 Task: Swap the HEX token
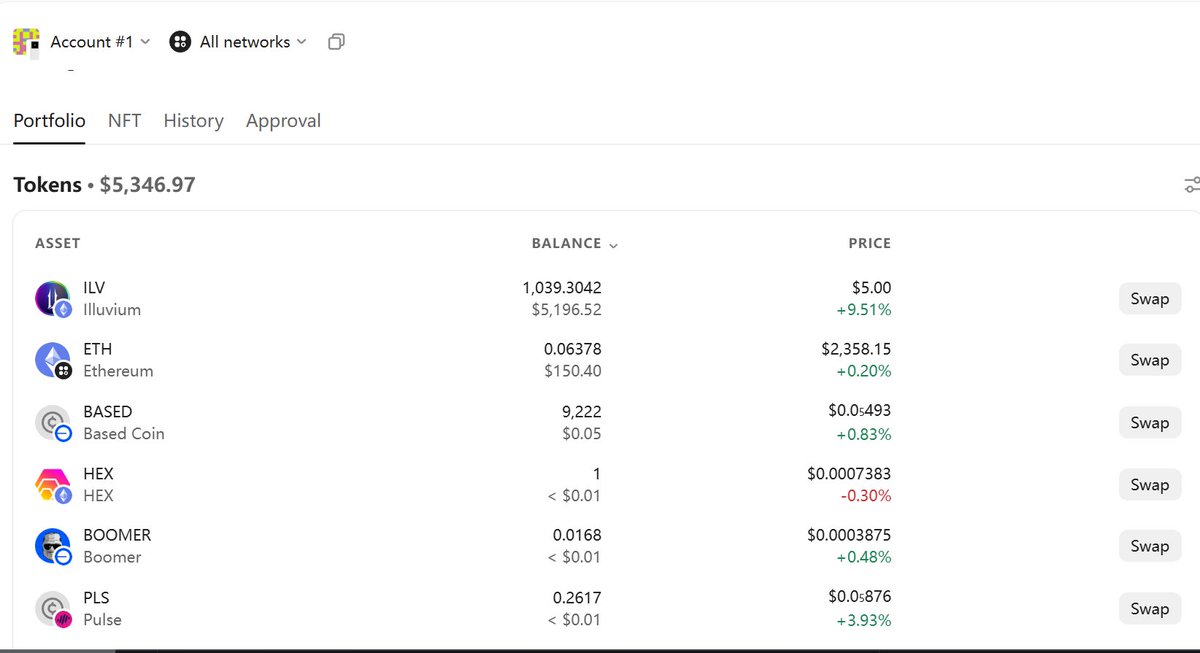coord(1149,484)
